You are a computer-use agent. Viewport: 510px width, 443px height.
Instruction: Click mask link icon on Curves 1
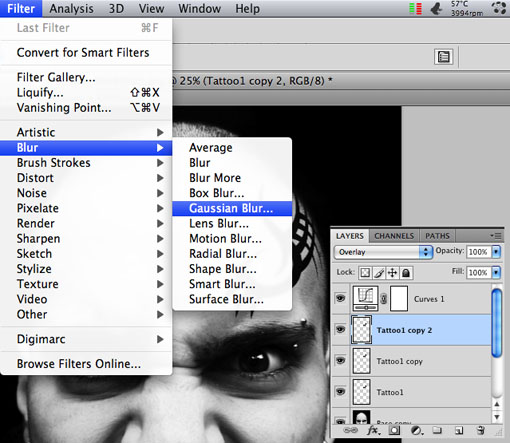(x=384, y=299)
